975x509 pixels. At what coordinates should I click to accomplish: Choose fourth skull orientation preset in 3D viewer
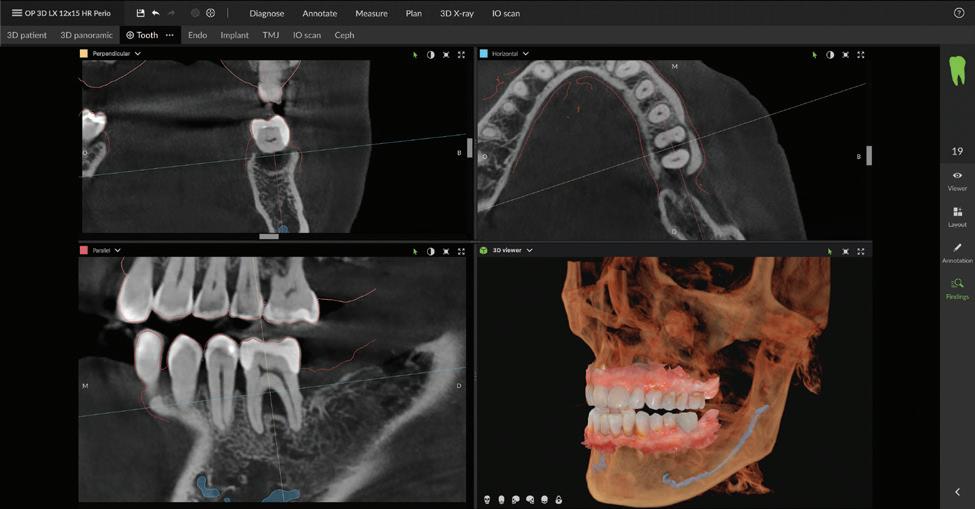(x=530, y=500)
